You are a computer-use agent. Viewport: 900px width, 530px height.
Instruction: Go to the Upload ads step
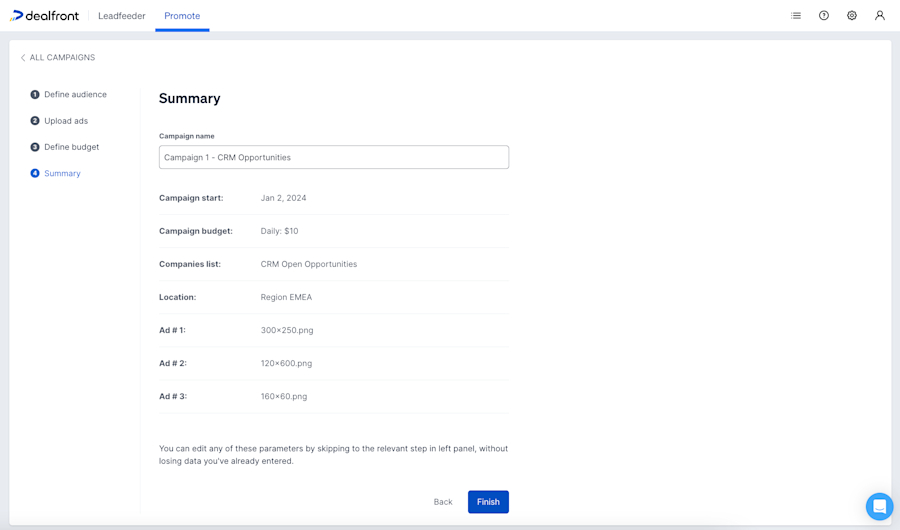click(59, 121)
